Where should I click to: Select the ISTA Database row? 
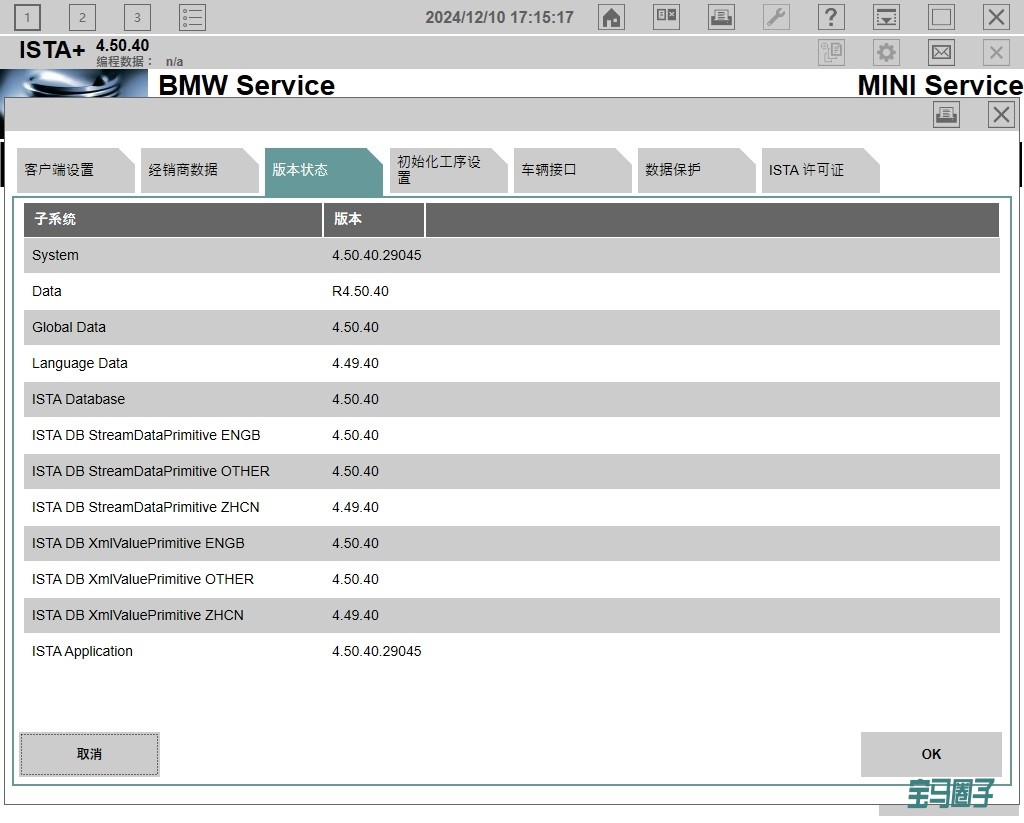click(511, 399)
